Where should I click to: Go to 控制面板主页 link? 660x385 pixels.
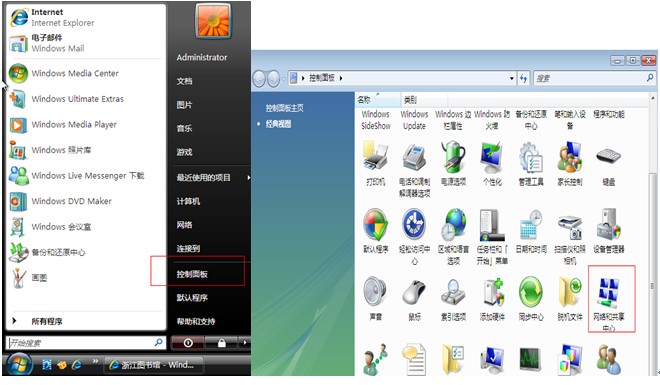tap(285, 108)
